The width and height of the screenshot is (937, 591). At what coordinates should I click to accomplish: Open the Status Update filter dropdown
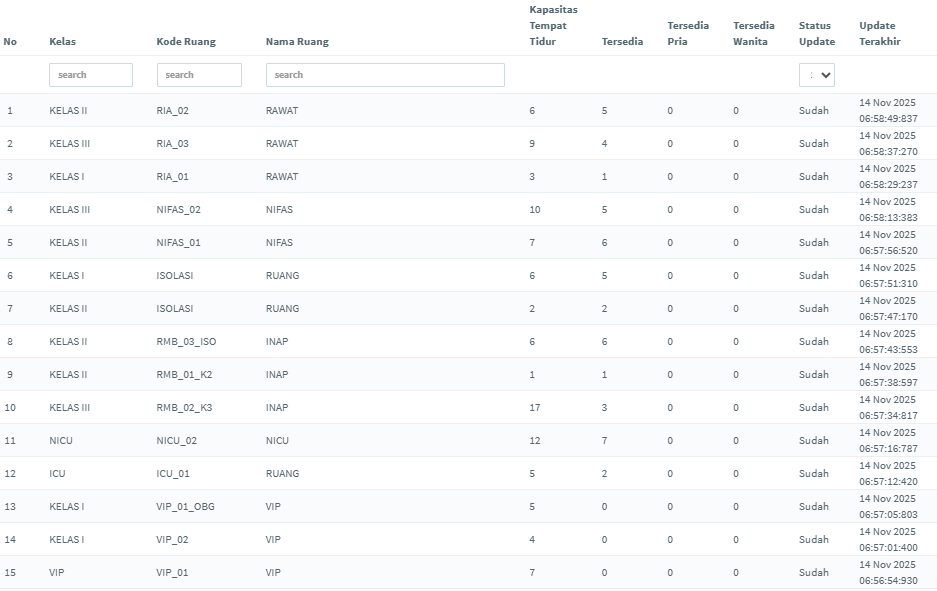(x=817, y=75)
